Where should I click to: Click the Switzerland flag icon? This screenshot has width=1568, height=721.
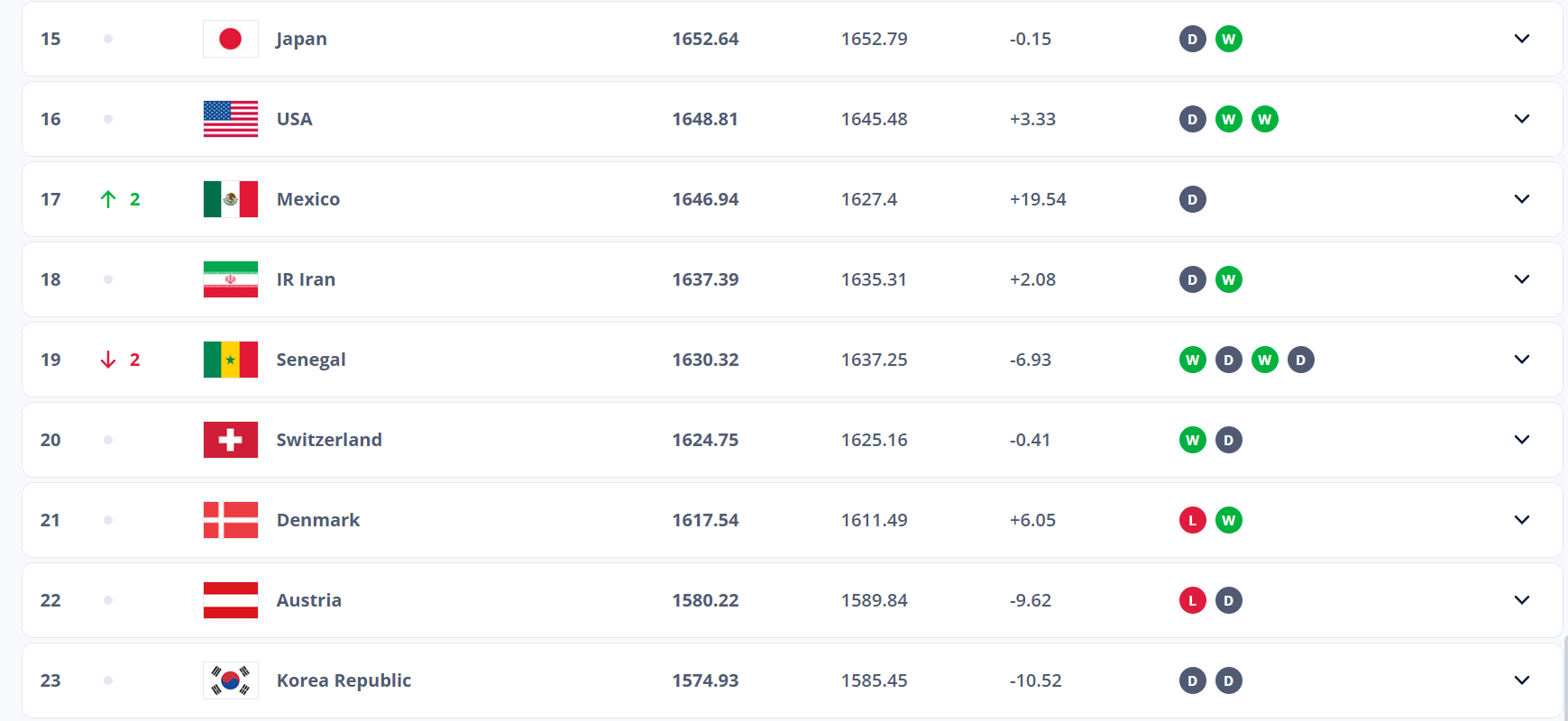pyautogui.click(x=231, y=440)
